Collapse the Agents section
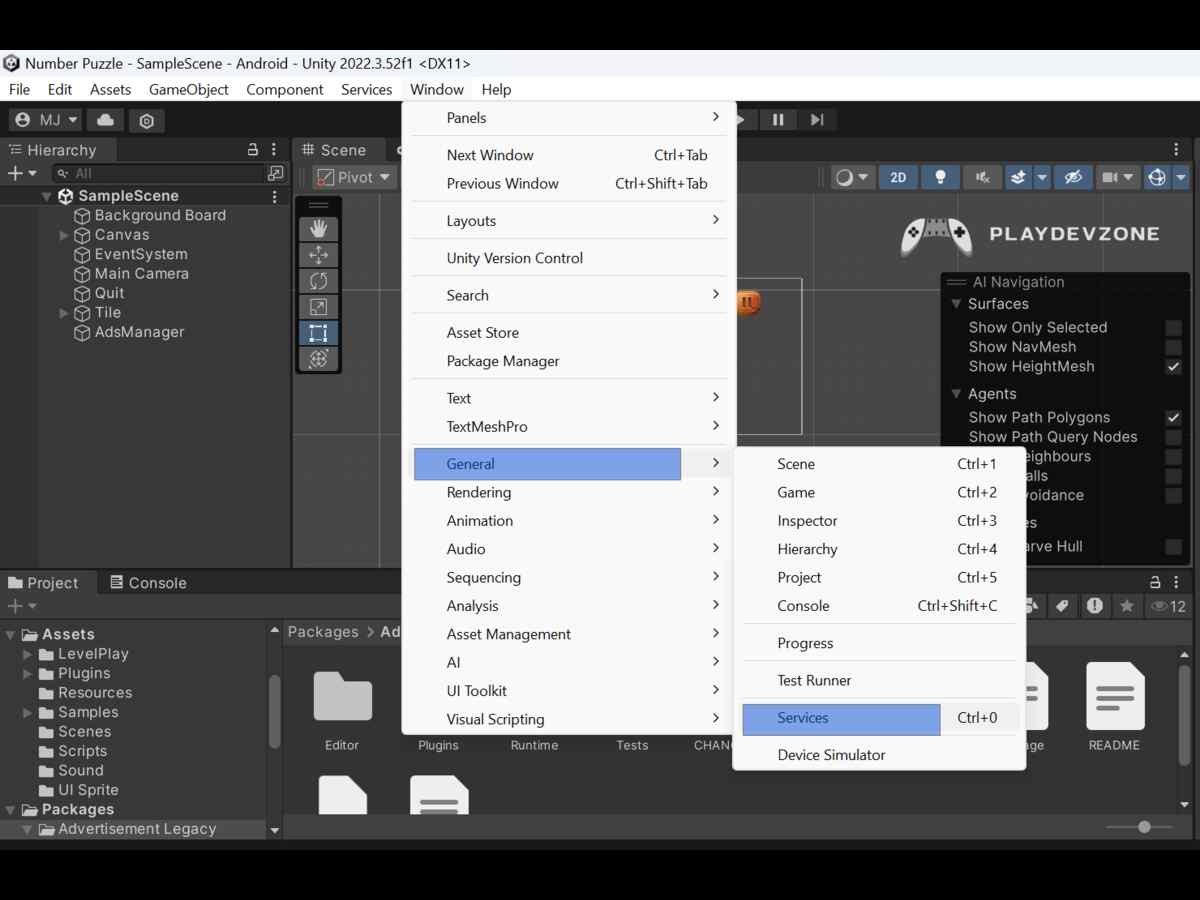The width and height of the screenshot is (1200, 900). click(956, 394)
